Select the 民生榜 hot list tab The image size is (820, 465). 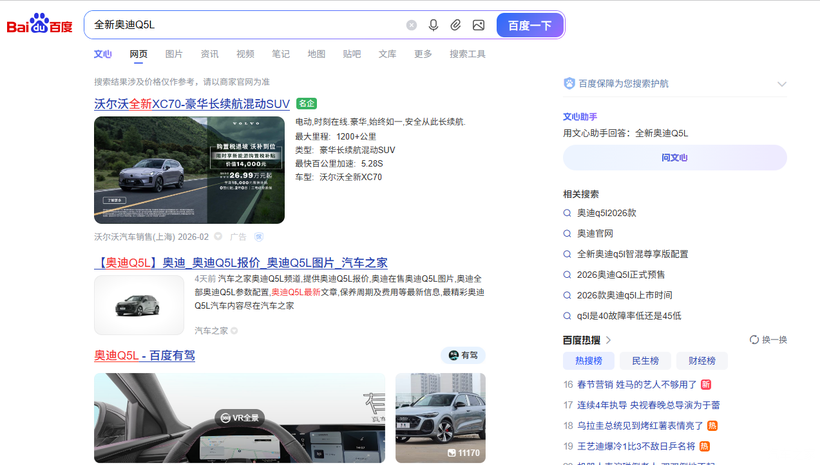pyautogui.click(x=645, y=361)
